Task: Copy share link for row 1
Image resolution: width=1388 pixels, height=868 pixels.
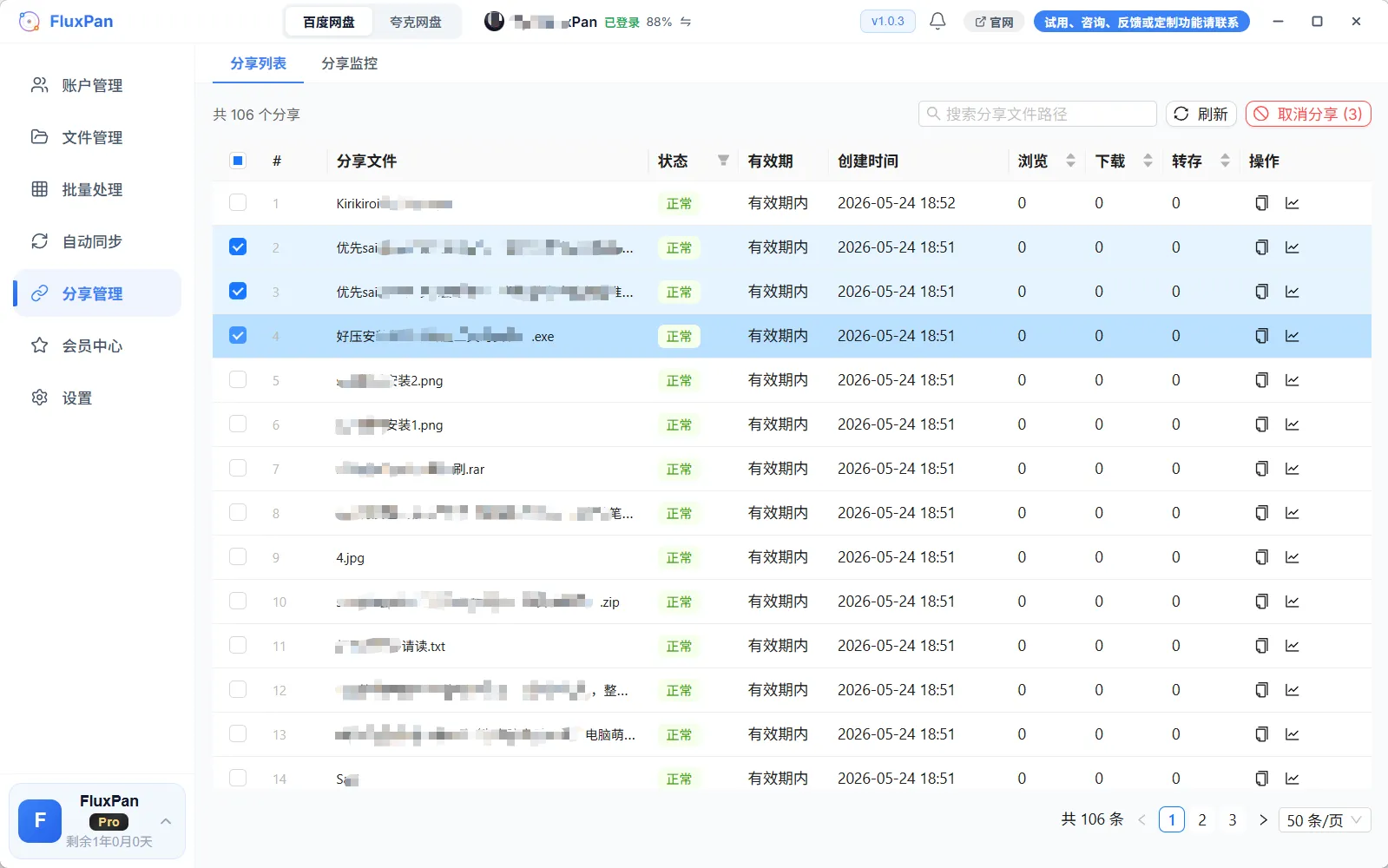Action: point(1261,203)
